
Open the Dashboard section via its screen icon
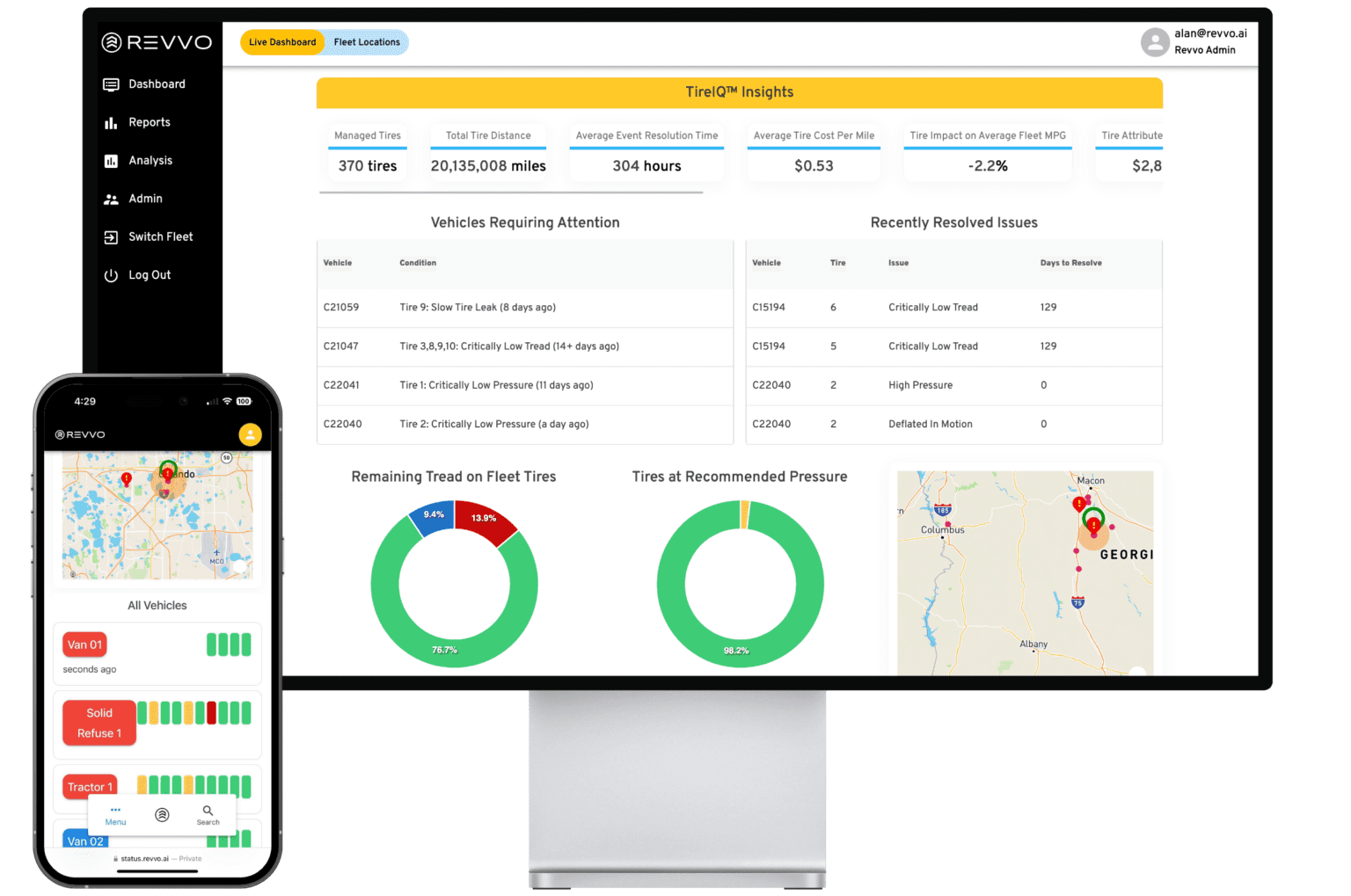pos(111,84)
